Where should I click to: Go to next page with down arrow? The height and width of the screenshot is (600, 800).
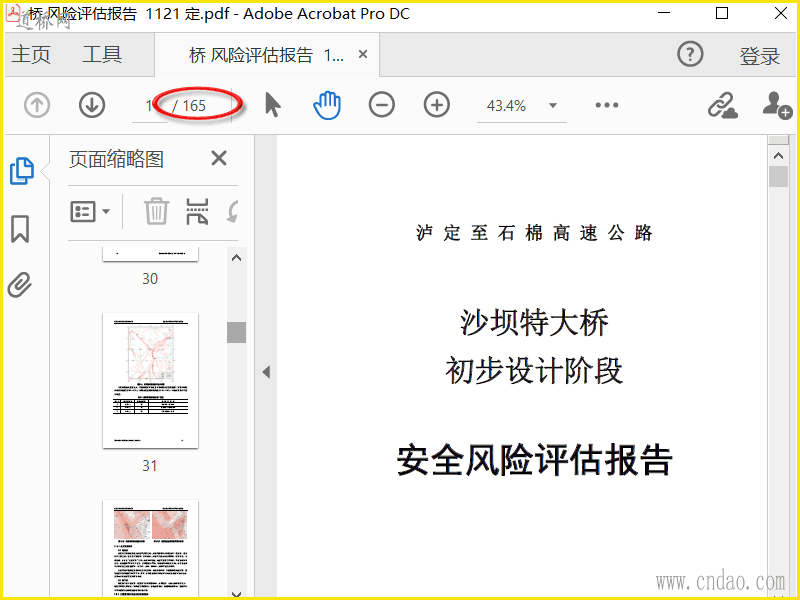click(x=92, y=105)
